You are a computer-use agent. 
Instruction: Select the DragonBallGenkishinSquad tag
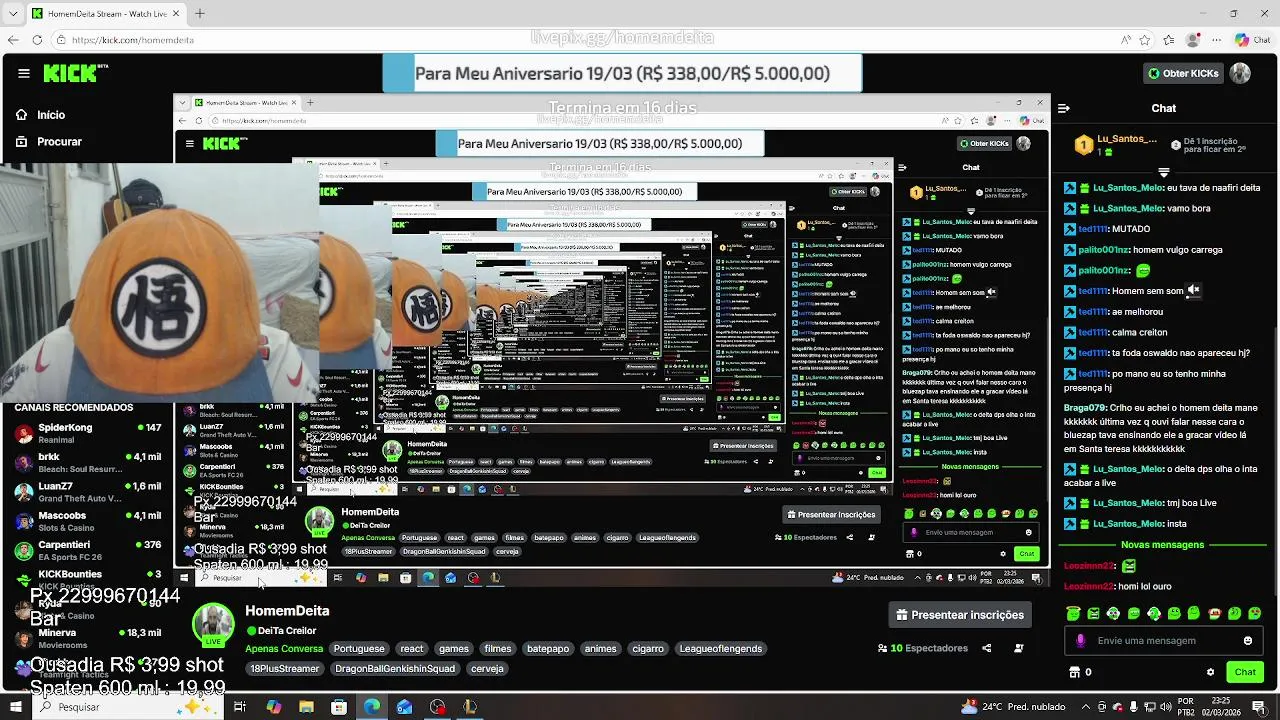(395, 668)
